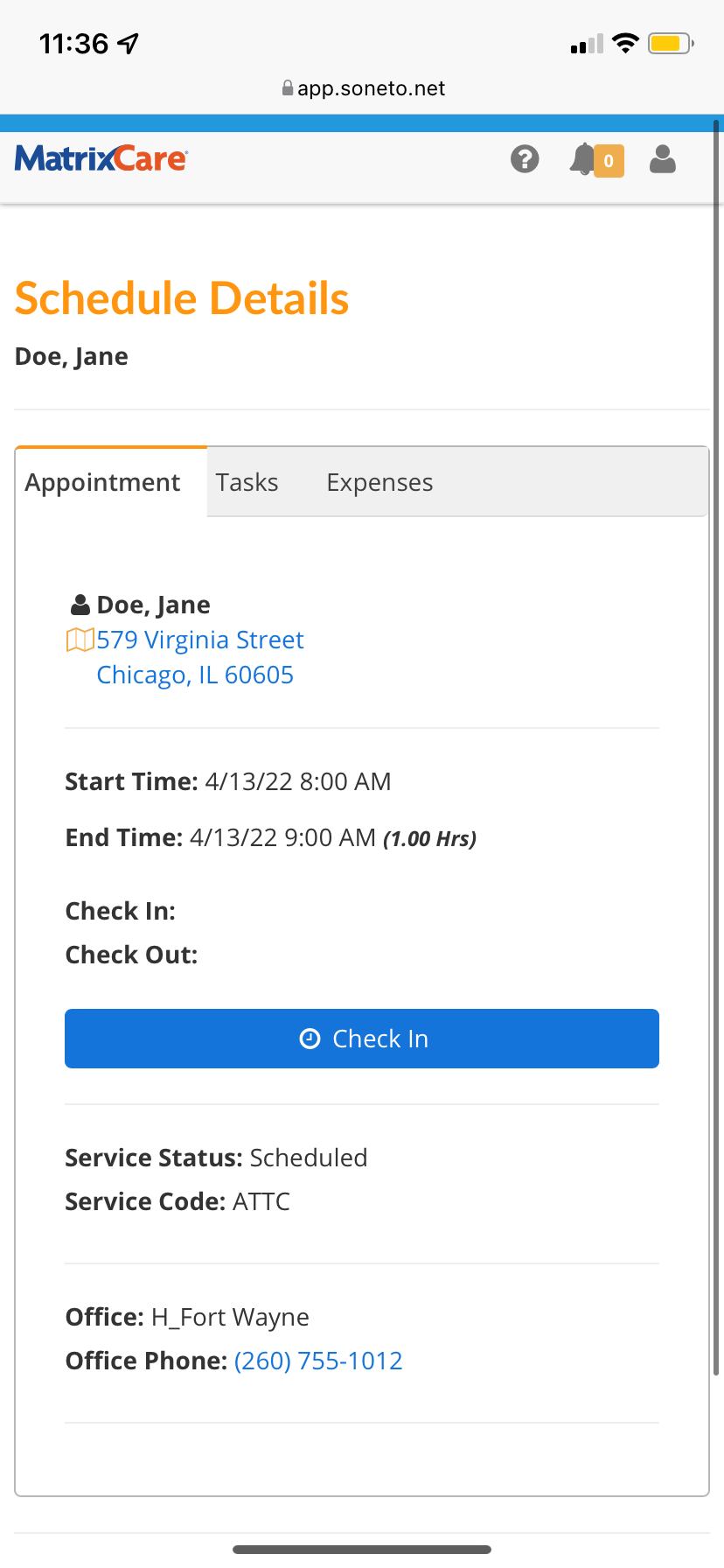This screenshot has width=724, height=1568.
Task: Select the Appointment tab
Action: pos(103,481)
